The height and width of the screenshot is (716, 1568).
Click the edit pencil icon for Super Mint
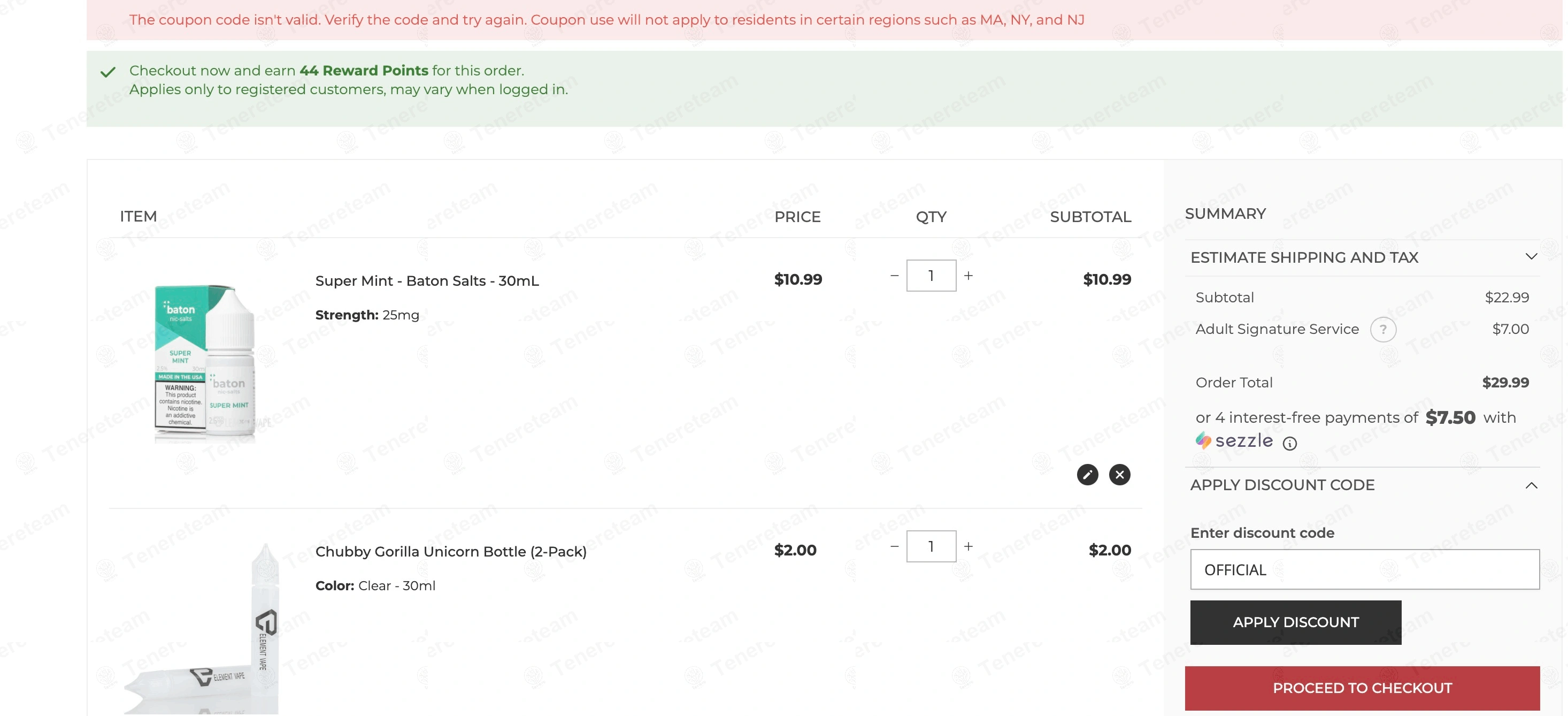[x=1087, y=474]
